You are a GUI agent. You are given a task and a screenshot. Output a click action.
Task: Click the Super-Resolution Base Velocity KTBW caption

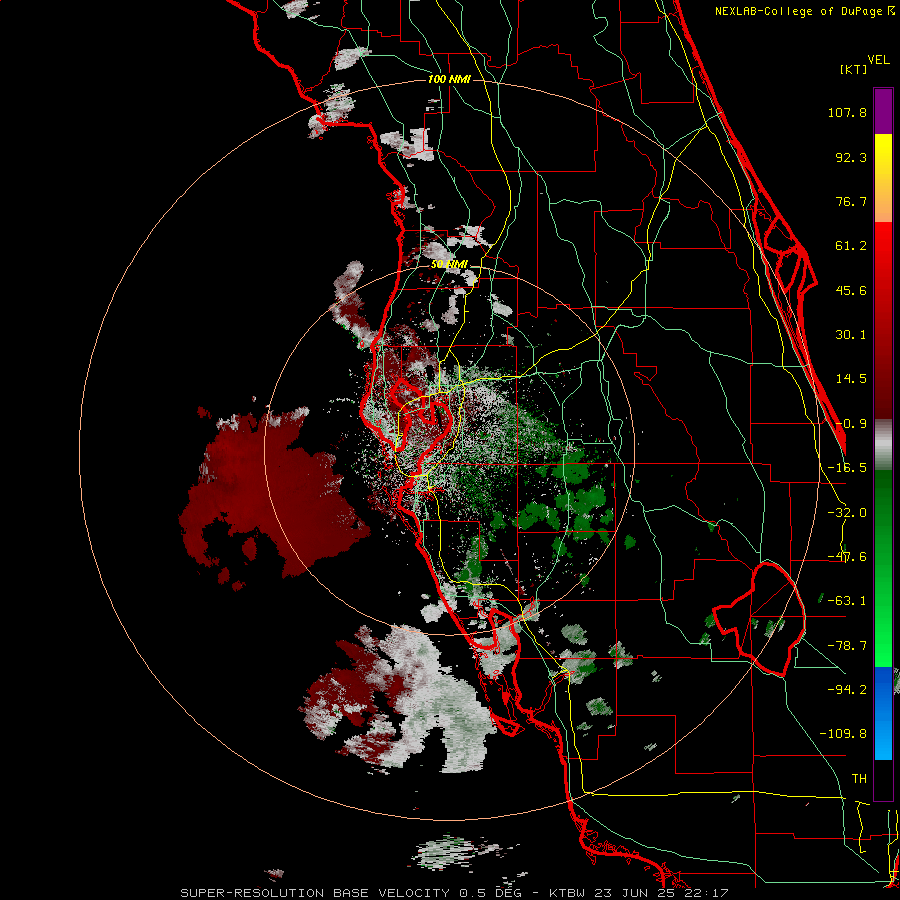[x=454, y=893]
